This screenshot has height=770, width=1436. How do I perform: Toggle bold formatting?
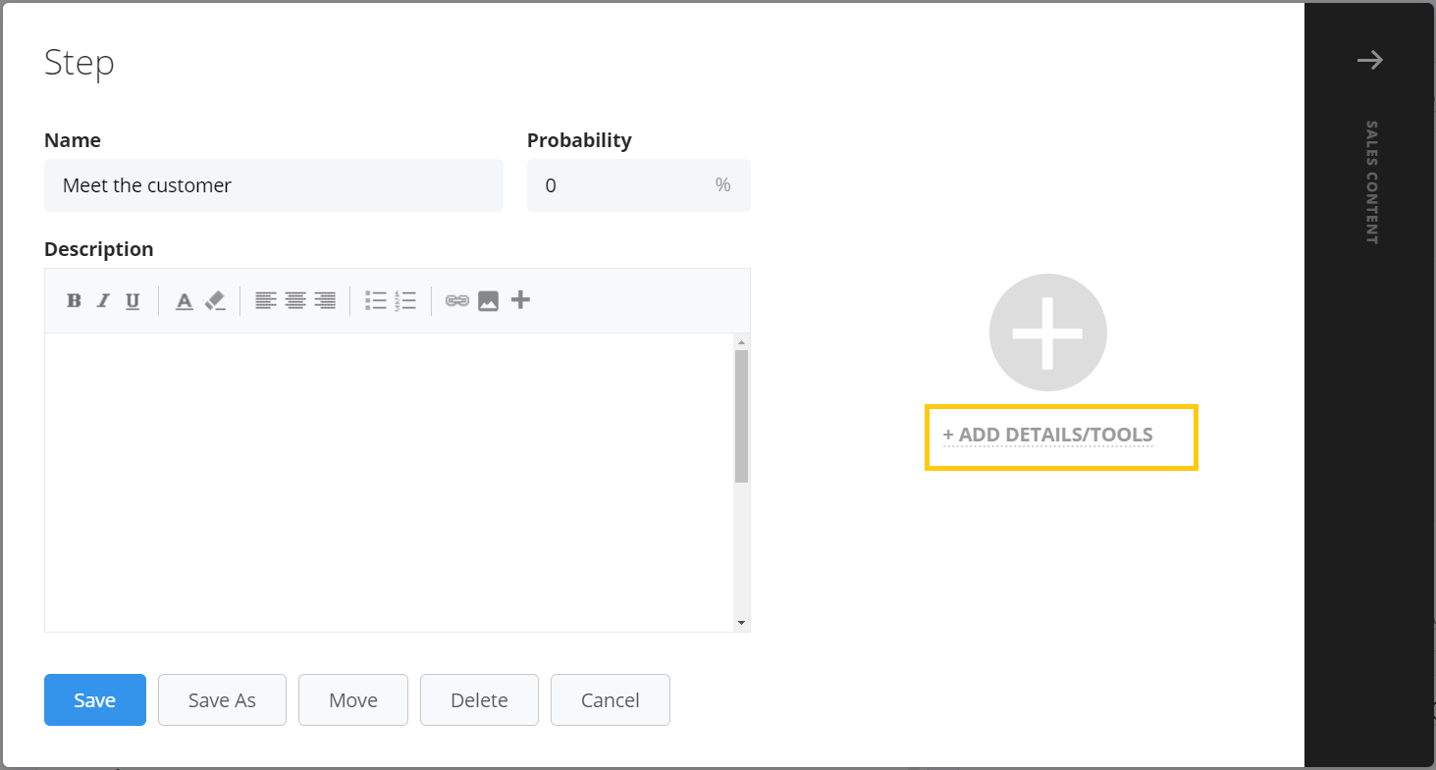[x=73, y=299]
